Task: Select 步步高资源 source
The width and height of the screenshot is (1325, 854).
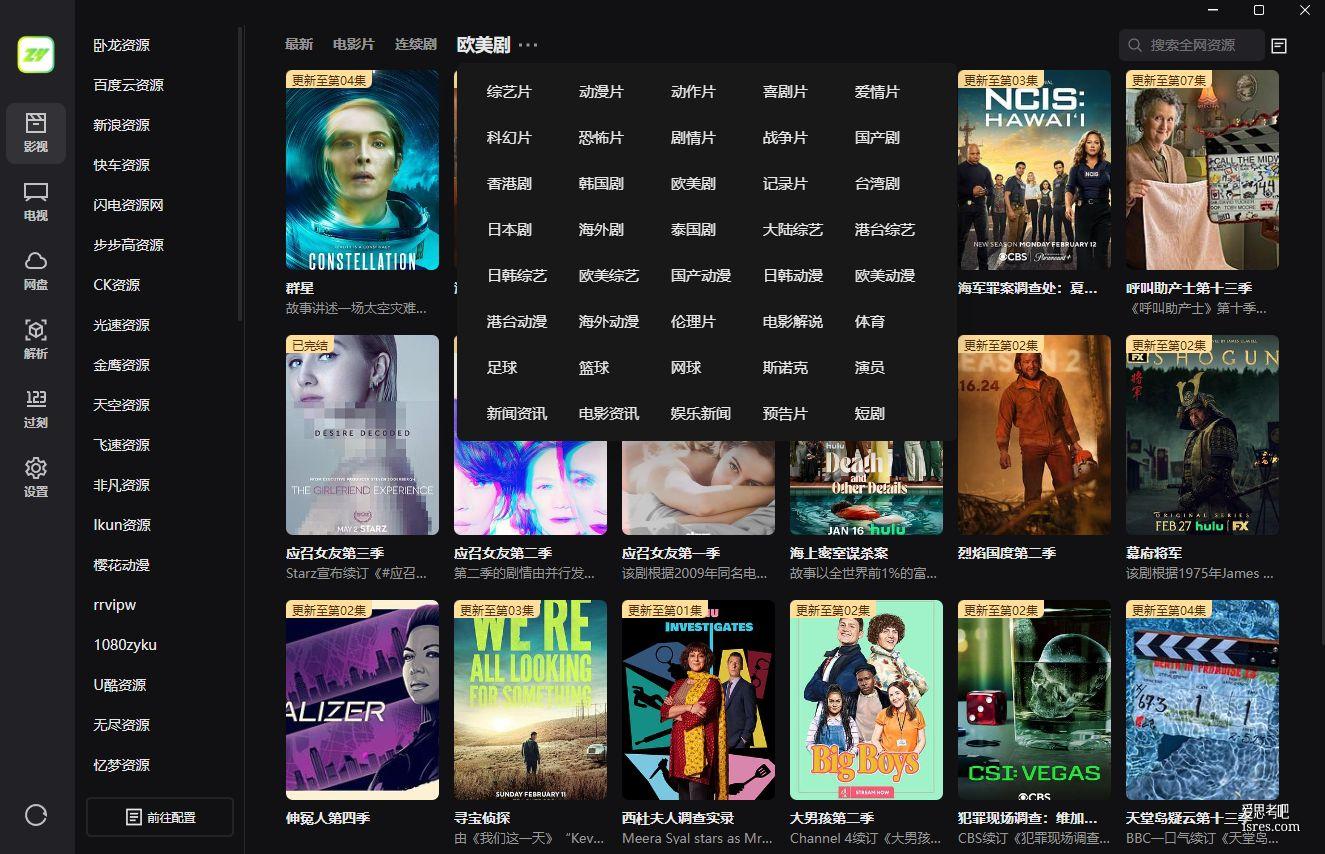Action: coord(129,245)
